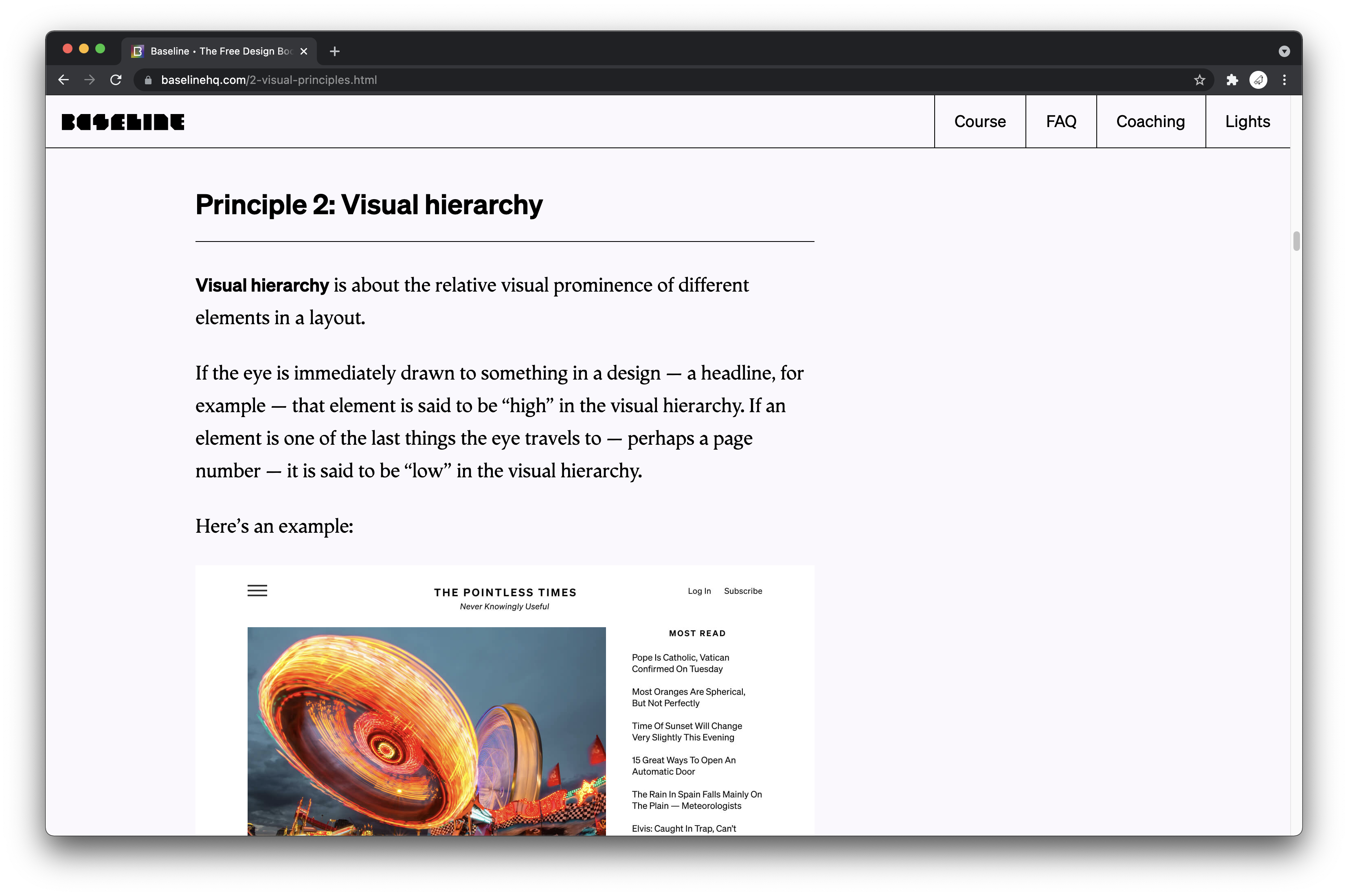This screenshot has height=896, width=1348.
Task: Click the browser back arrow
Action: 64,80
